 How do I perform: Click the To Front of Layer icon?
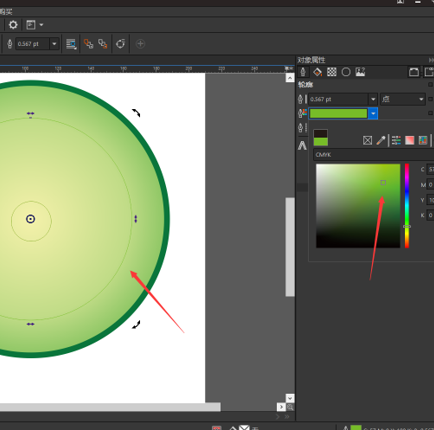(x=88, y=44)
